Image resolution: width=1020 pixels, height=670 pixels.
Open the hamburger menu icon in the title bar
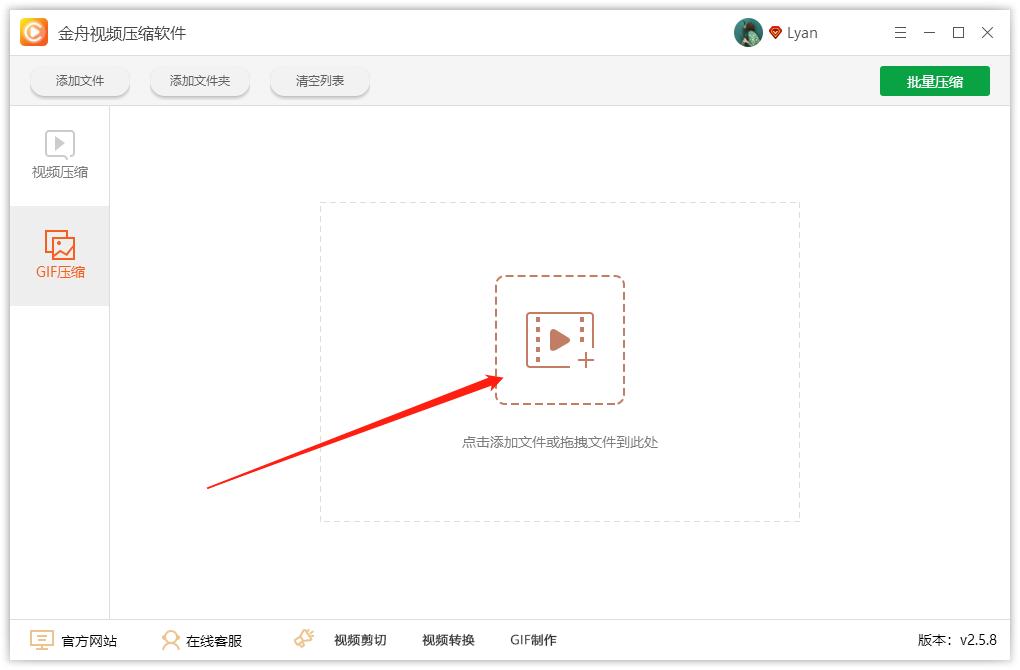pyautogui.click(x=900, y=33)
